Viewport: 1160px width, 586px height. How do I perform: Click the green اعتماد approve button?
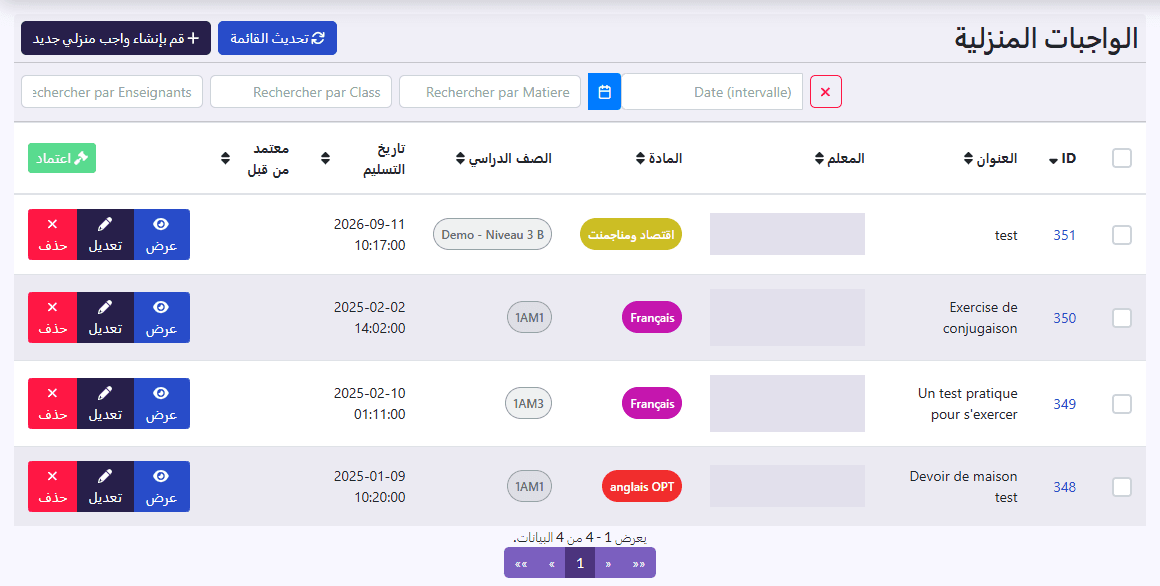click(62, 158)
